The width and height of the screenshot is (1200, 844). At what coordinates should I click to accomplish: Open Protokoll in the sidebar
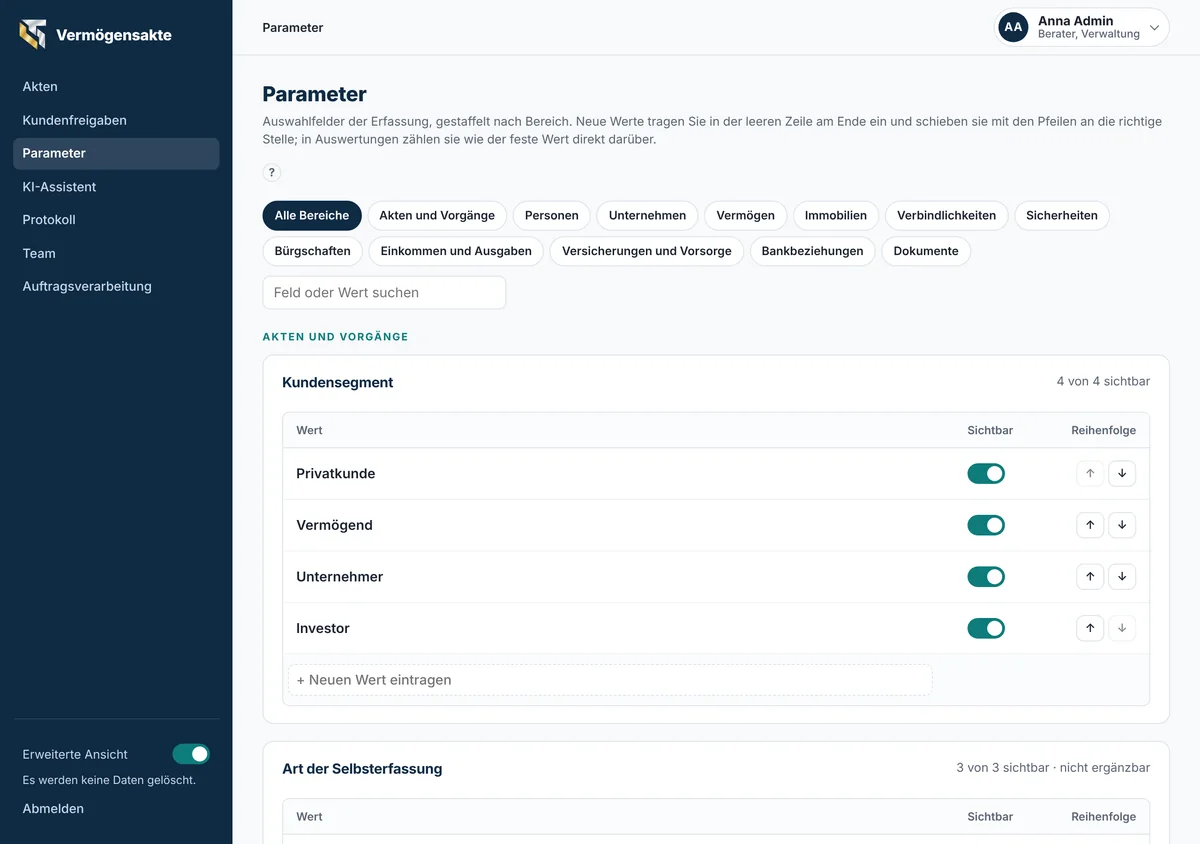116,220
